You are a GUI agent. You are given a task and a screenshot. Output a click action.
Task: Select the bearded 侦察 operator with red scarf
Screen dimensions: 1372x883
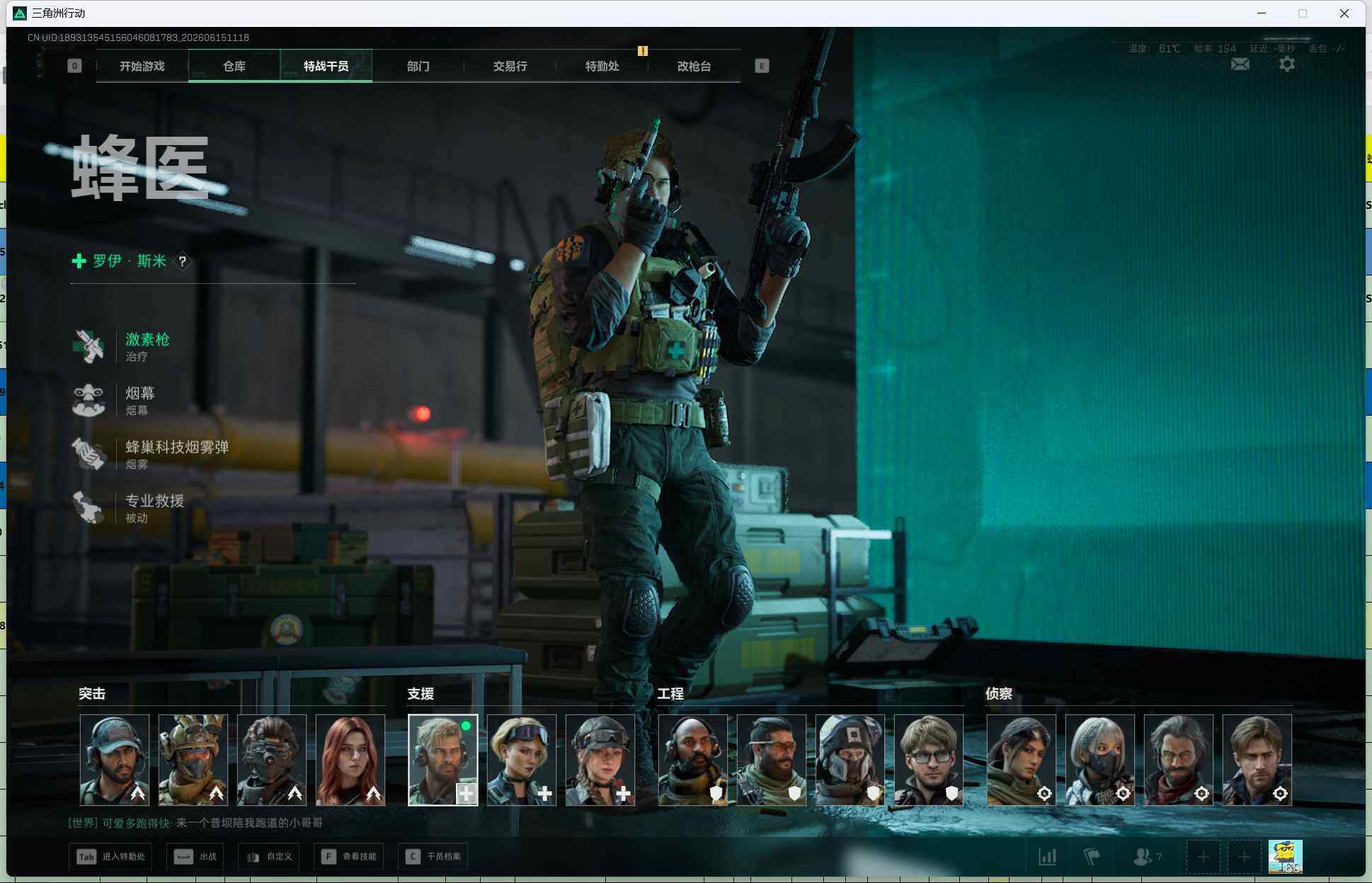(1179, 760)
